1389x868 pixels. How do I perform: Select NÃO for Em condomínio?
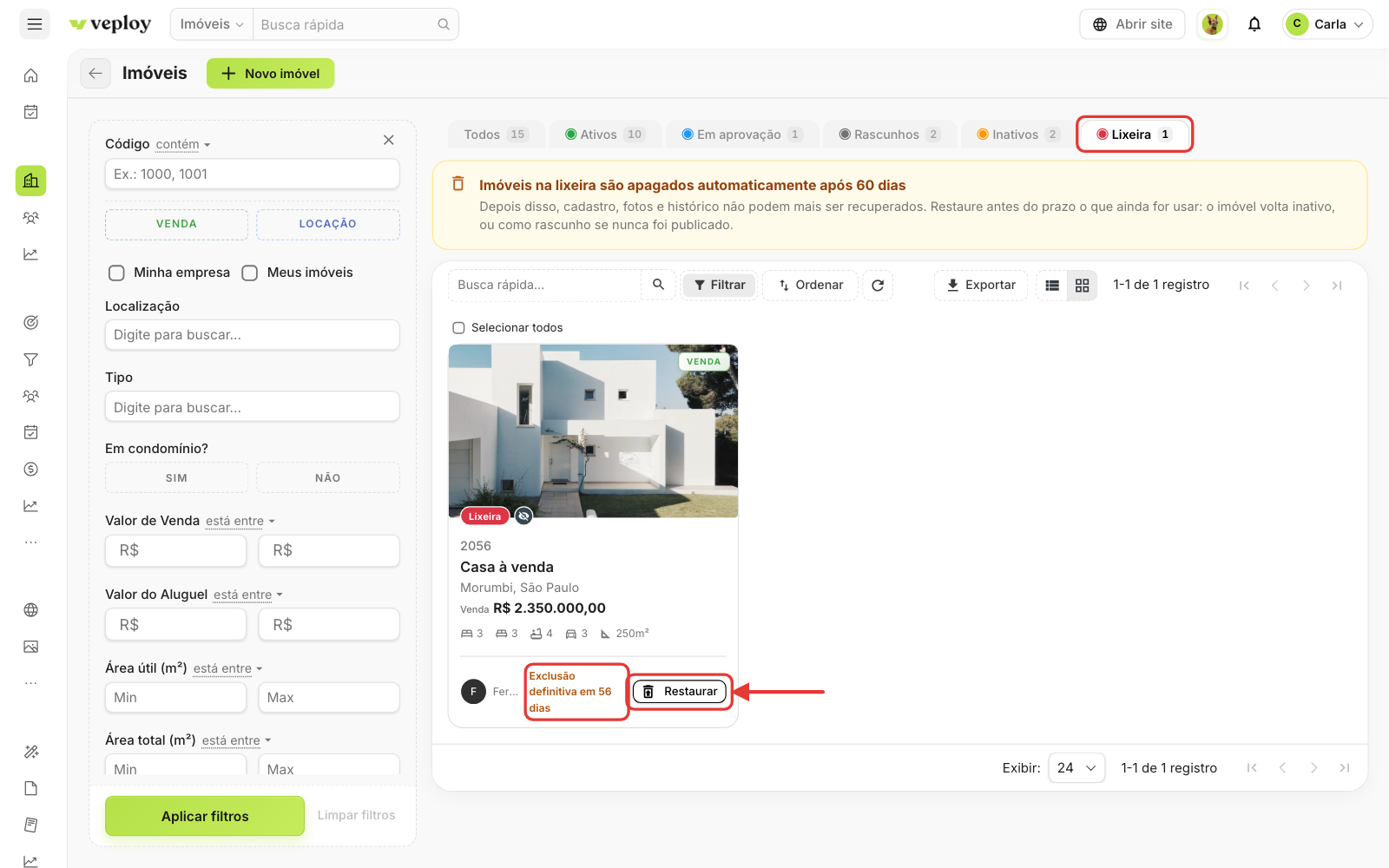click(328, 477)
